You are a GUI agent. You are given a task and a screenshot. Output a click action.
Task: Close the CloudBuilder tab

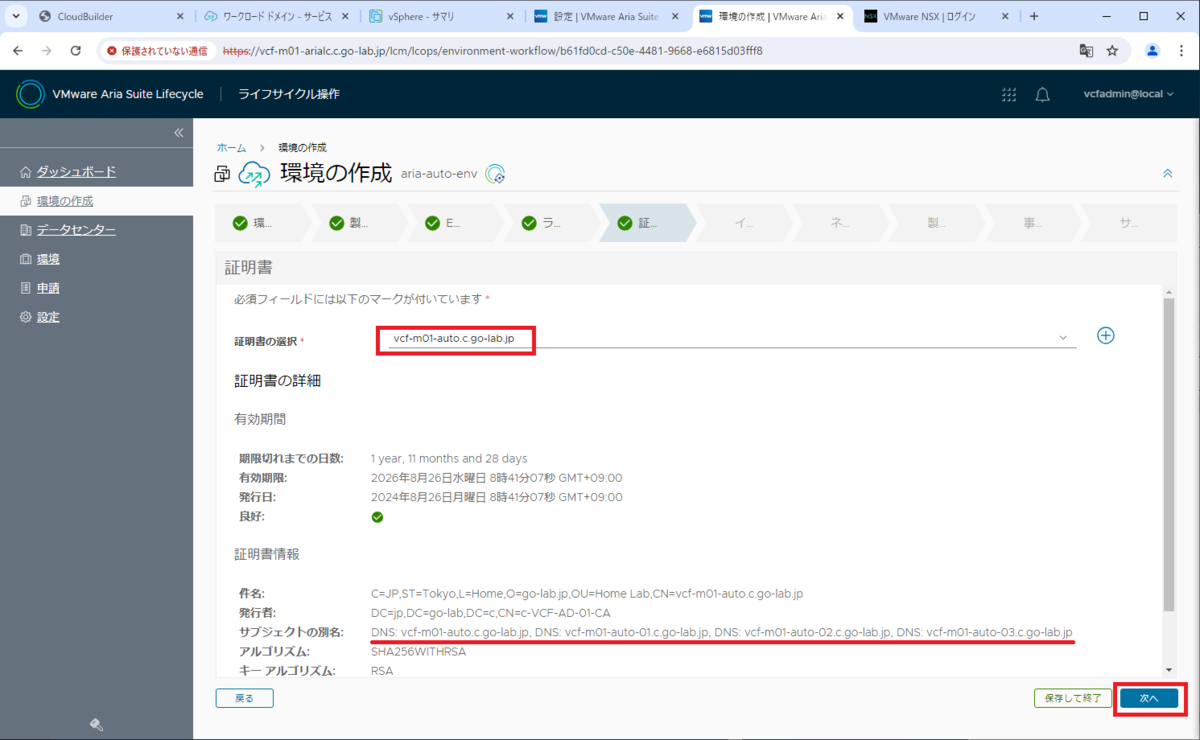(x=180, y=16)
